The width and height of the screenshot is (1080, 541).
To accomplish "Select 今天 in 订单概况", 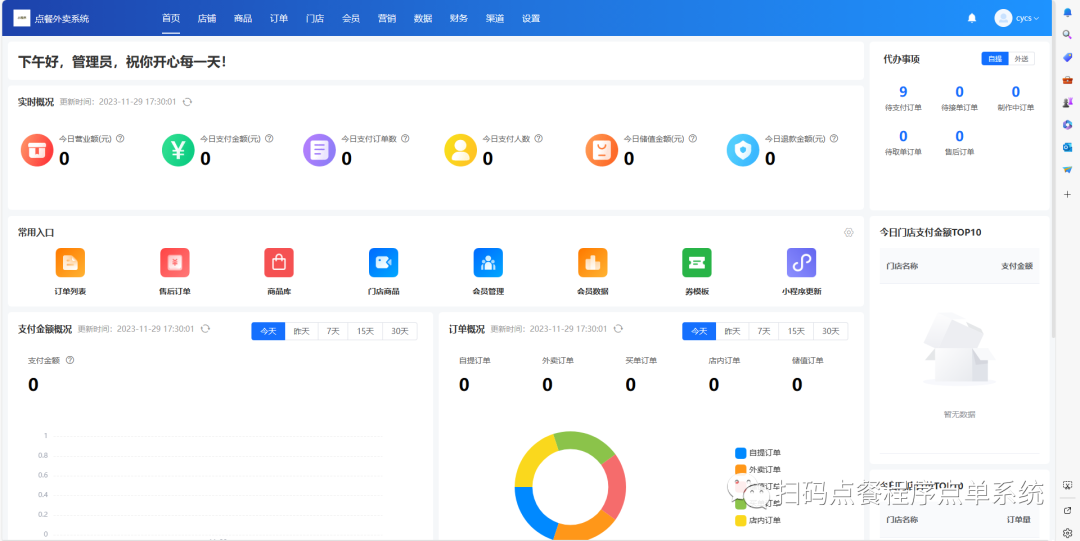I will pos(699,331).
